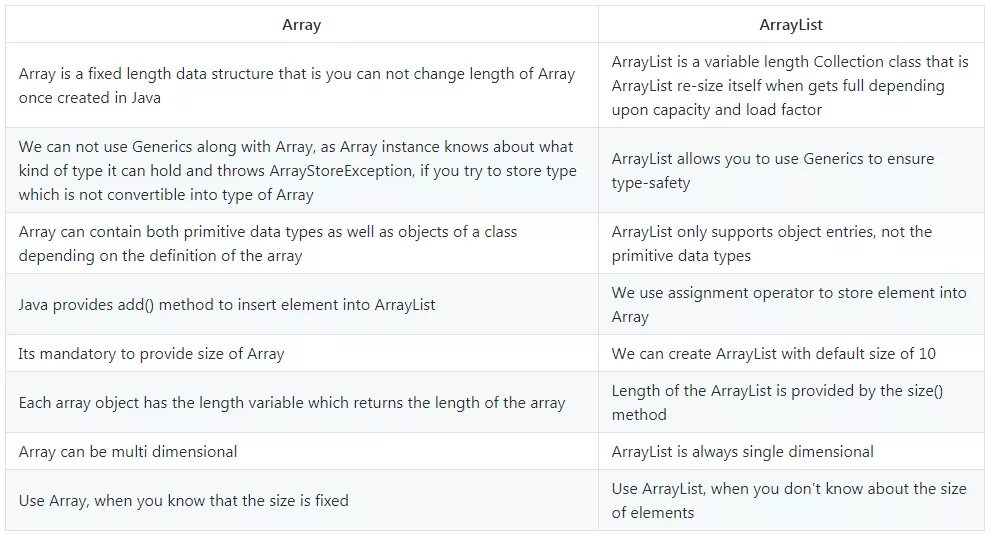Click the don't know size cell
This screenshot has width=992, height=535.
point(791,500)
